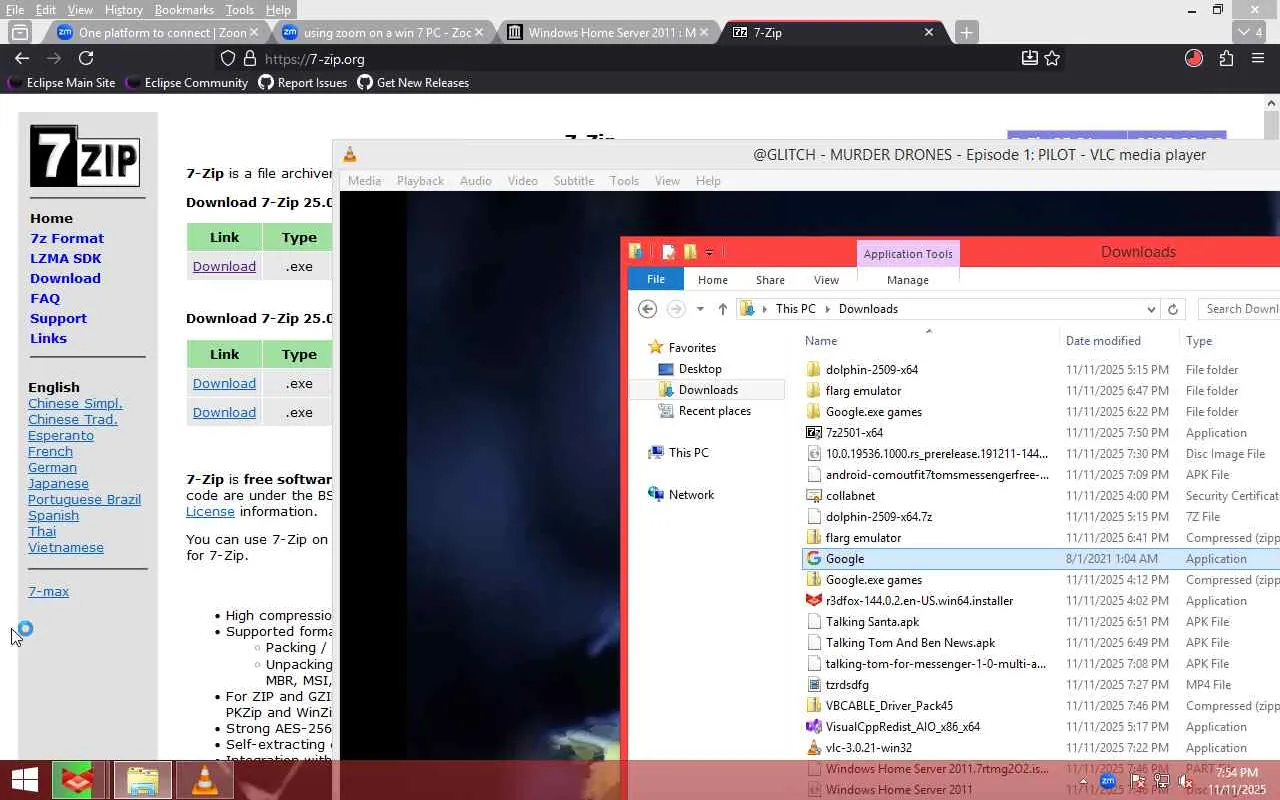
Task: Click the tracking protection shield icon
Action: tap(228, 59)
